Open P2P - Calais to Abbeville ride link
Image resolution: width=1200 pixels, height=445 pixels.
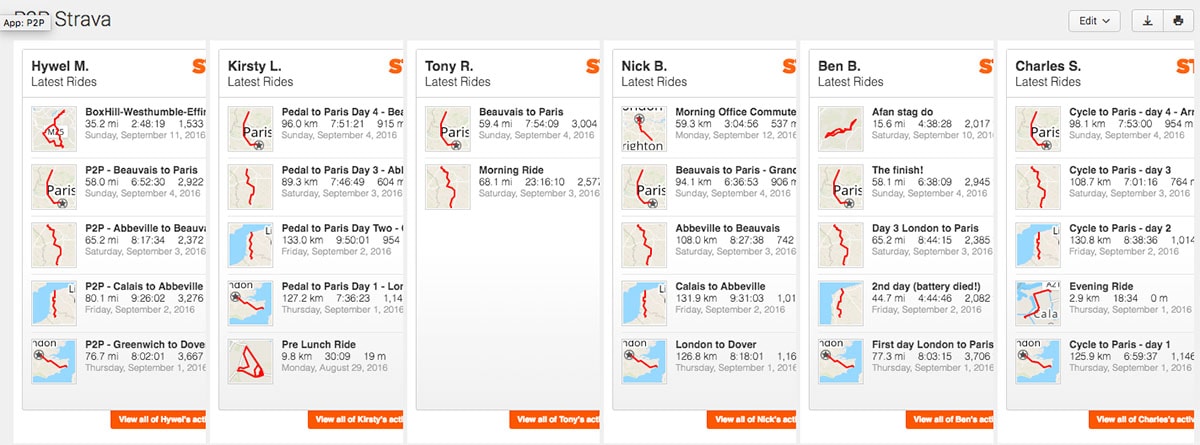143,286
